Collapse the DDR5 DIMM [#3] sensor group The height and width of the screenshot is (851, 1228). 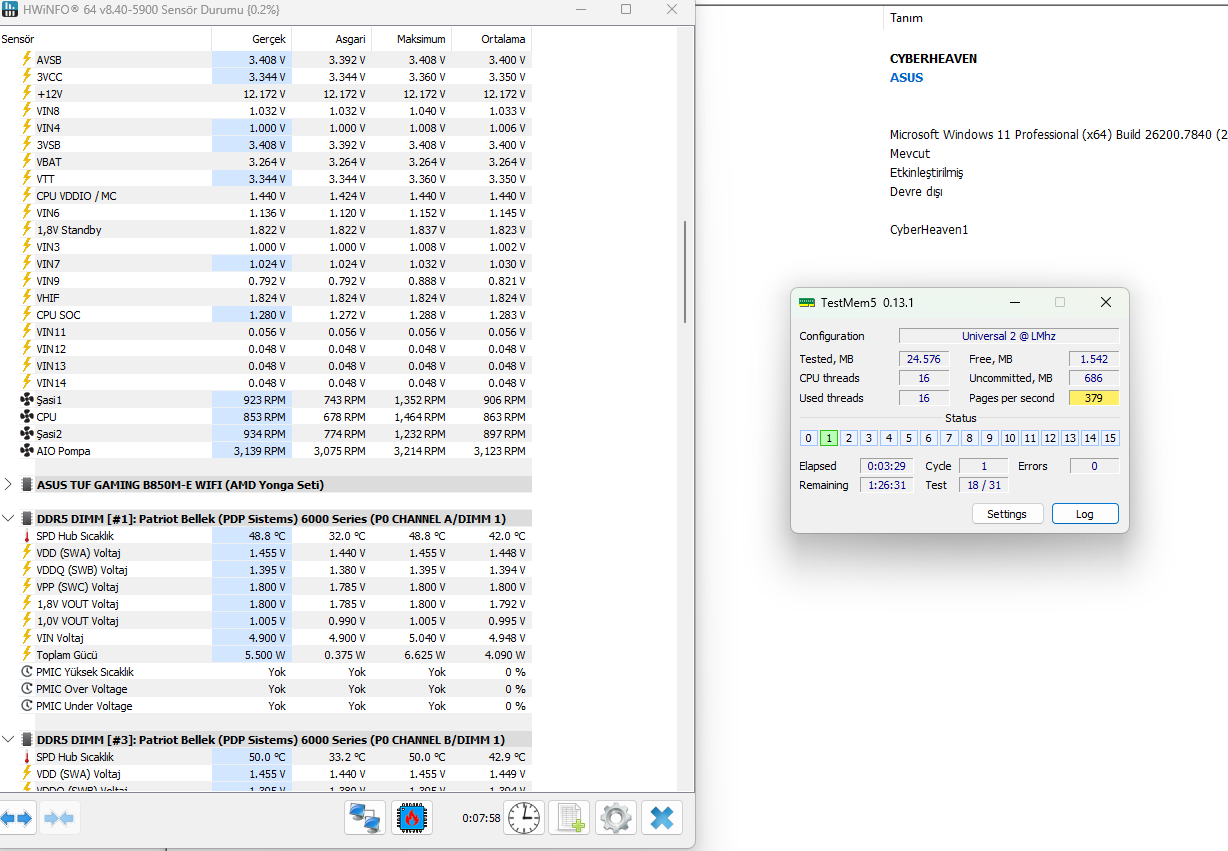(x=8, y=740)
